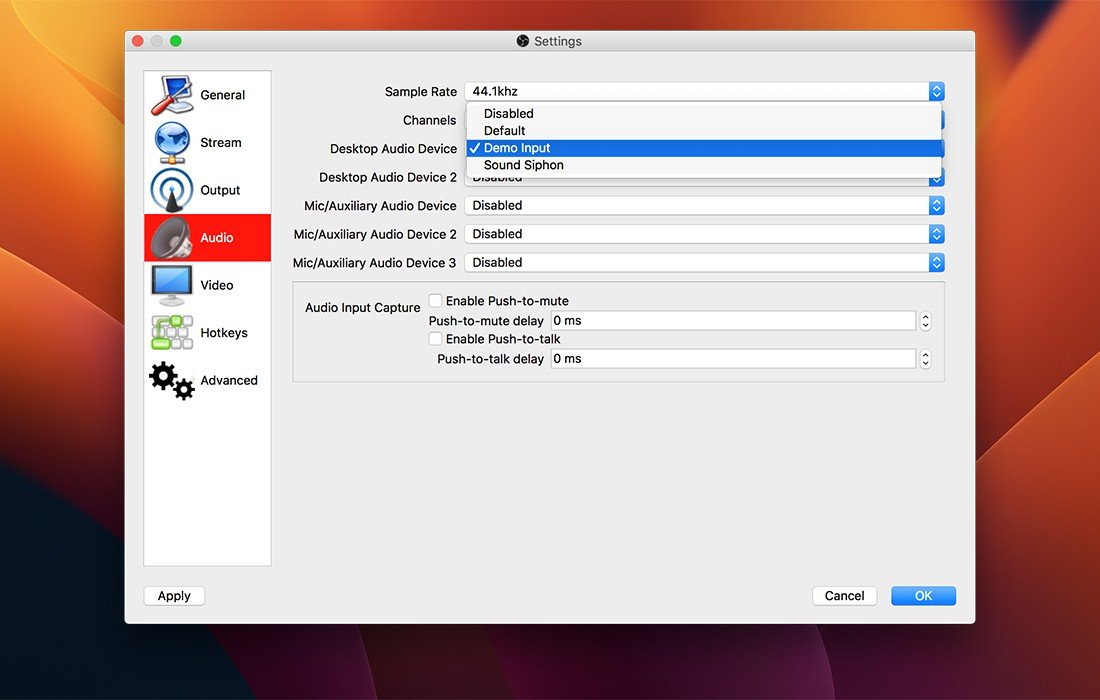Screen dimensions: 1100x700
Task: Click OBS logo in title bar
Action: 522,41
